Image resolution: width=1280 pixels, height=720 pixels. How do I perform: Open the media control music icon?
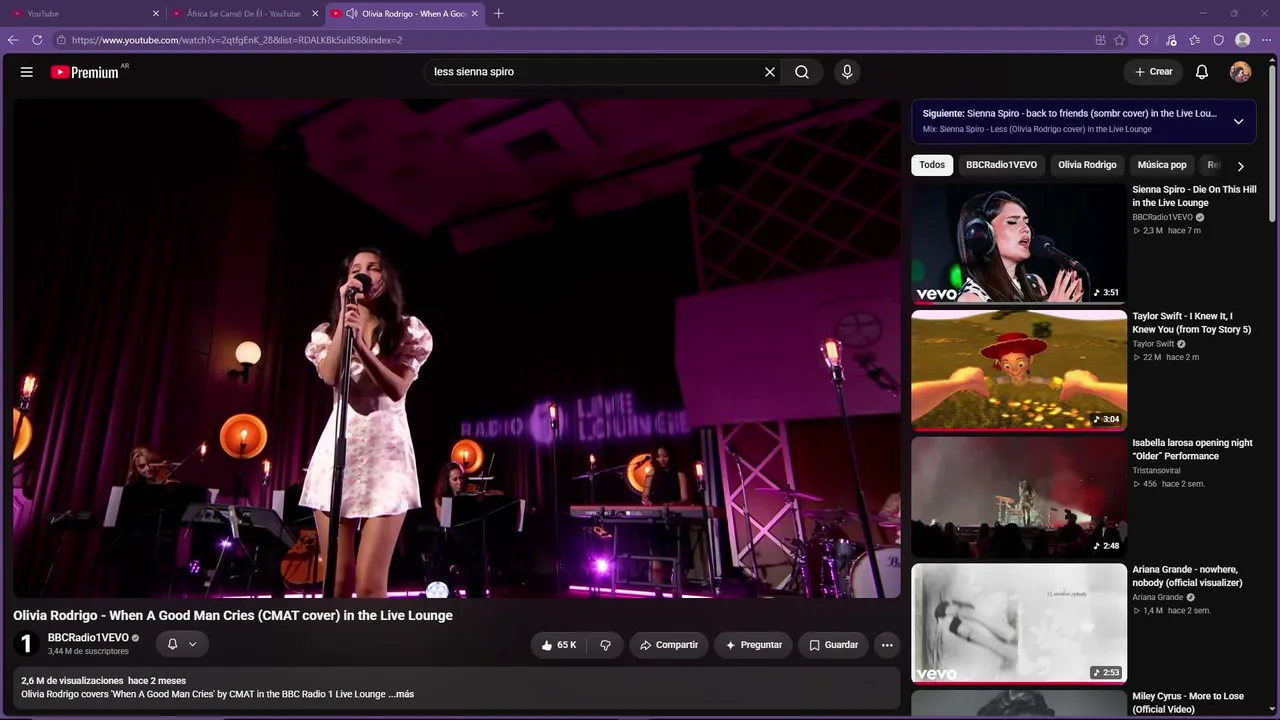[1171, 40]
